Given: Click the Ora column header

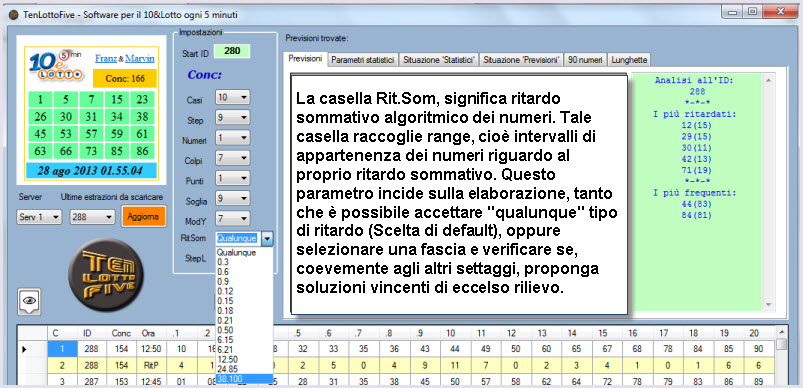Looking at the screenshot, I should [x=152, y=333].
